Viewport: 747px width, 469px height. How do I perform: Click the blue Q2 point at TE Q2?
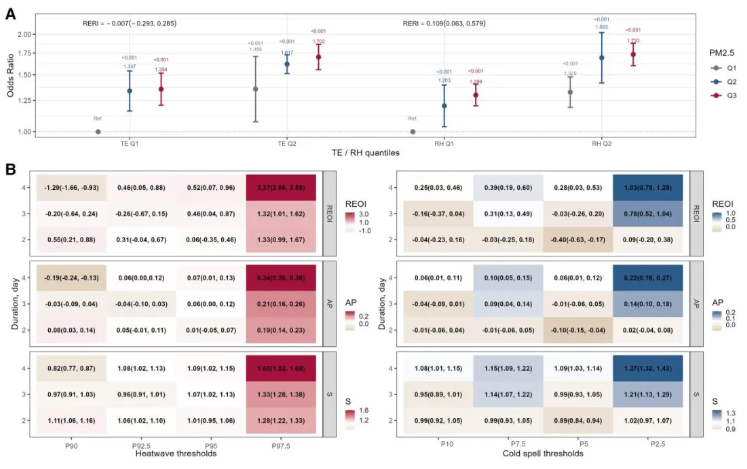(287, 64)
